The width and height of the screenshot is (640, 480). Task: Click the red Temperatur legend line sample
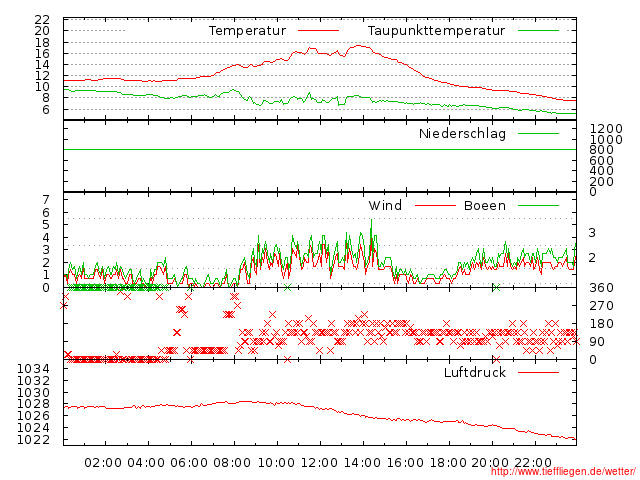coord(318,31)
